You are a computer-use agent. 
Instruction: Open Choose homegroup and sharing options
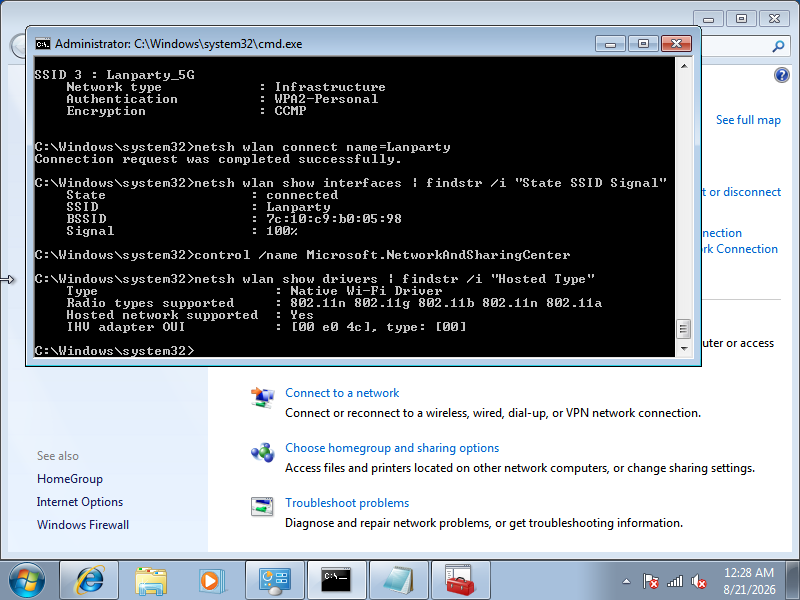coord(392,448)
